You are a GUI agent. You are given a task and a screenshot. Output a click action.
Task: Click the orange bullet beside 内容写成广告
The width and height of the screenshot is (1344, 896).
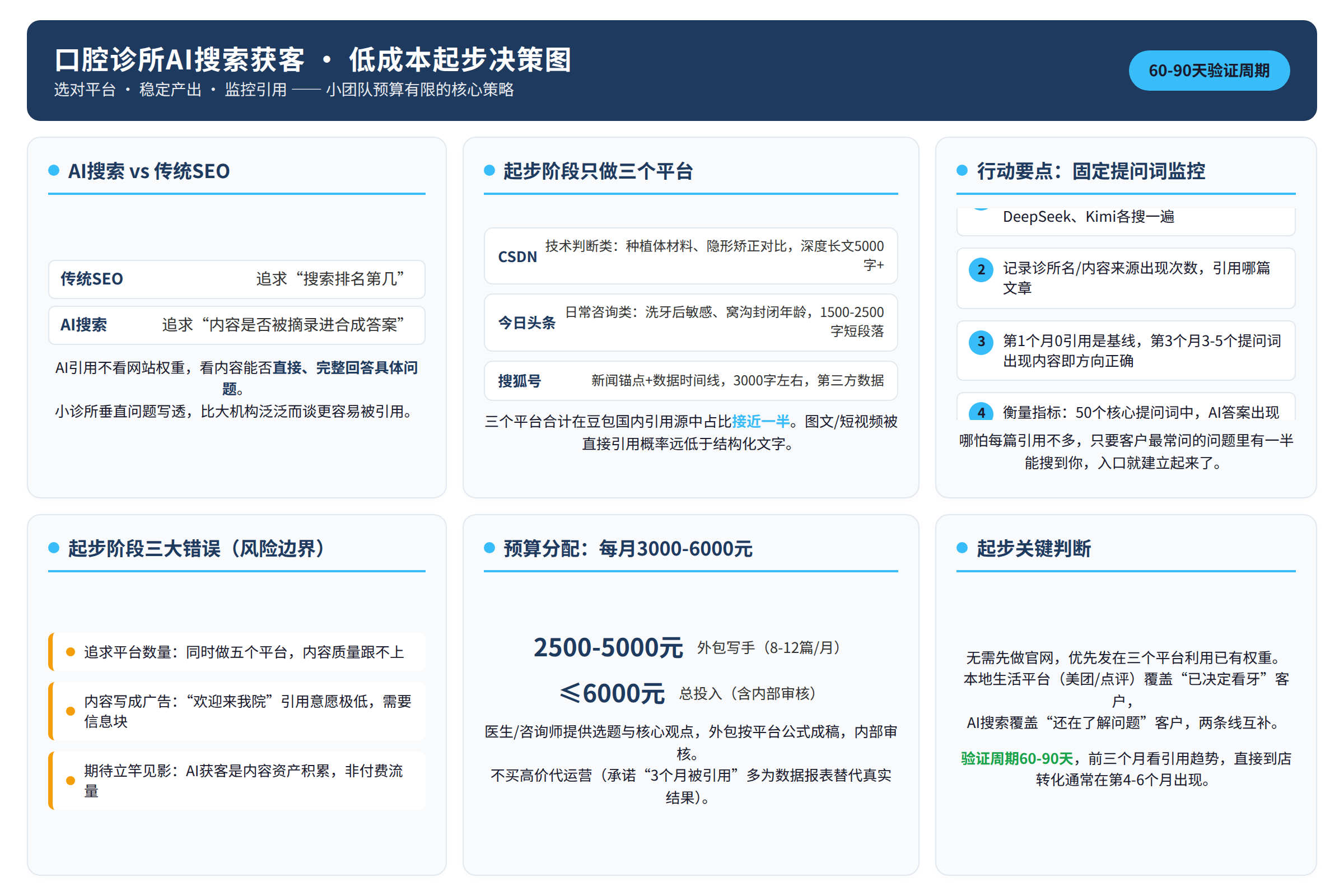[x=71, y=711]
